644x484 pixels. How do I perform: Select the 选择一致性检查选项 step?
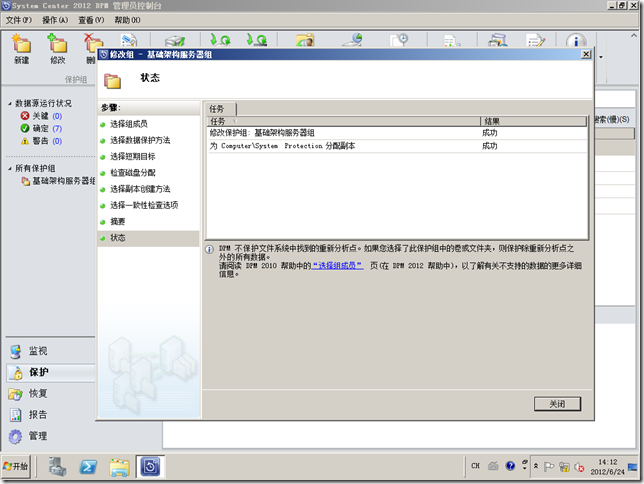point(144,205)
